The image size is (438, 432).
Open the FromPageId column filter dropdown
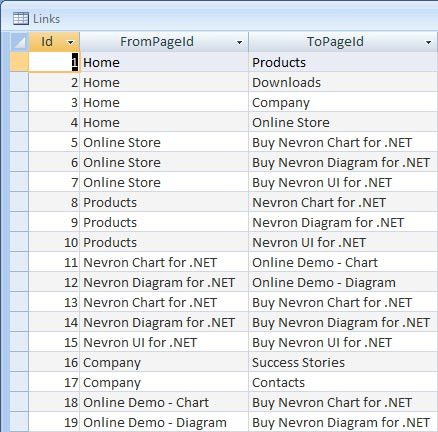pos(239,42)
